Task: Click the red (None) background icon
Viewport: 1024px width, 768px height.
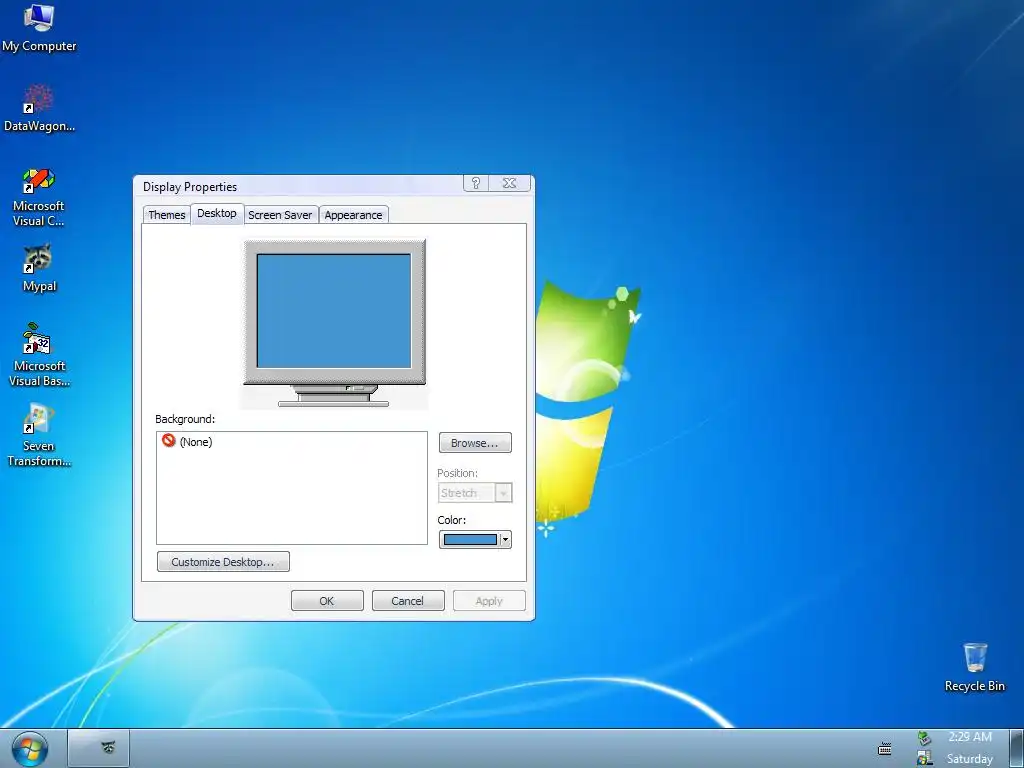Action: (168, 441)
